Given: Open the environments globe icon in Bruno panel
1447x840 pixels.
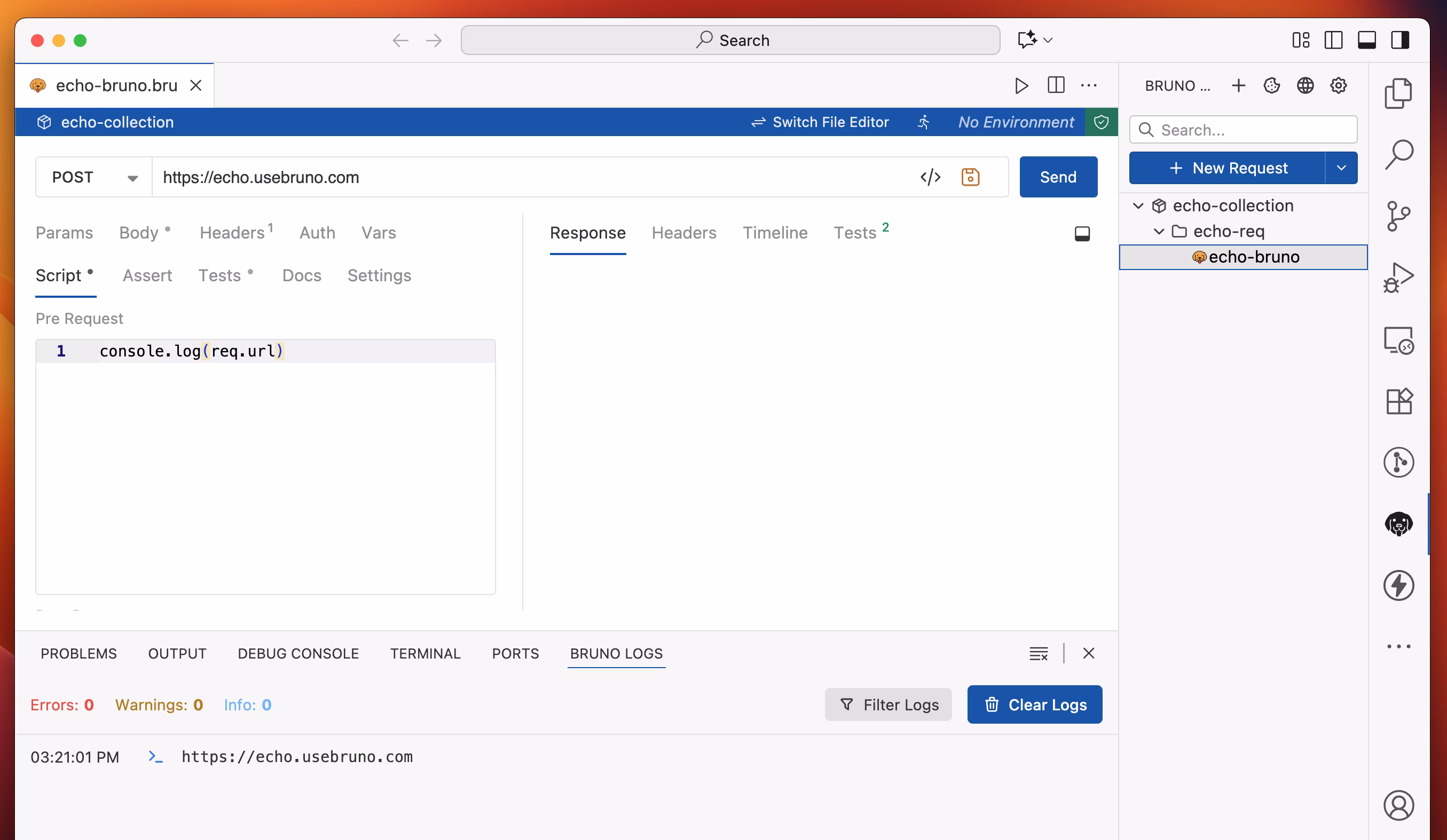Looking at the screenshot, I should point(1305,85).
